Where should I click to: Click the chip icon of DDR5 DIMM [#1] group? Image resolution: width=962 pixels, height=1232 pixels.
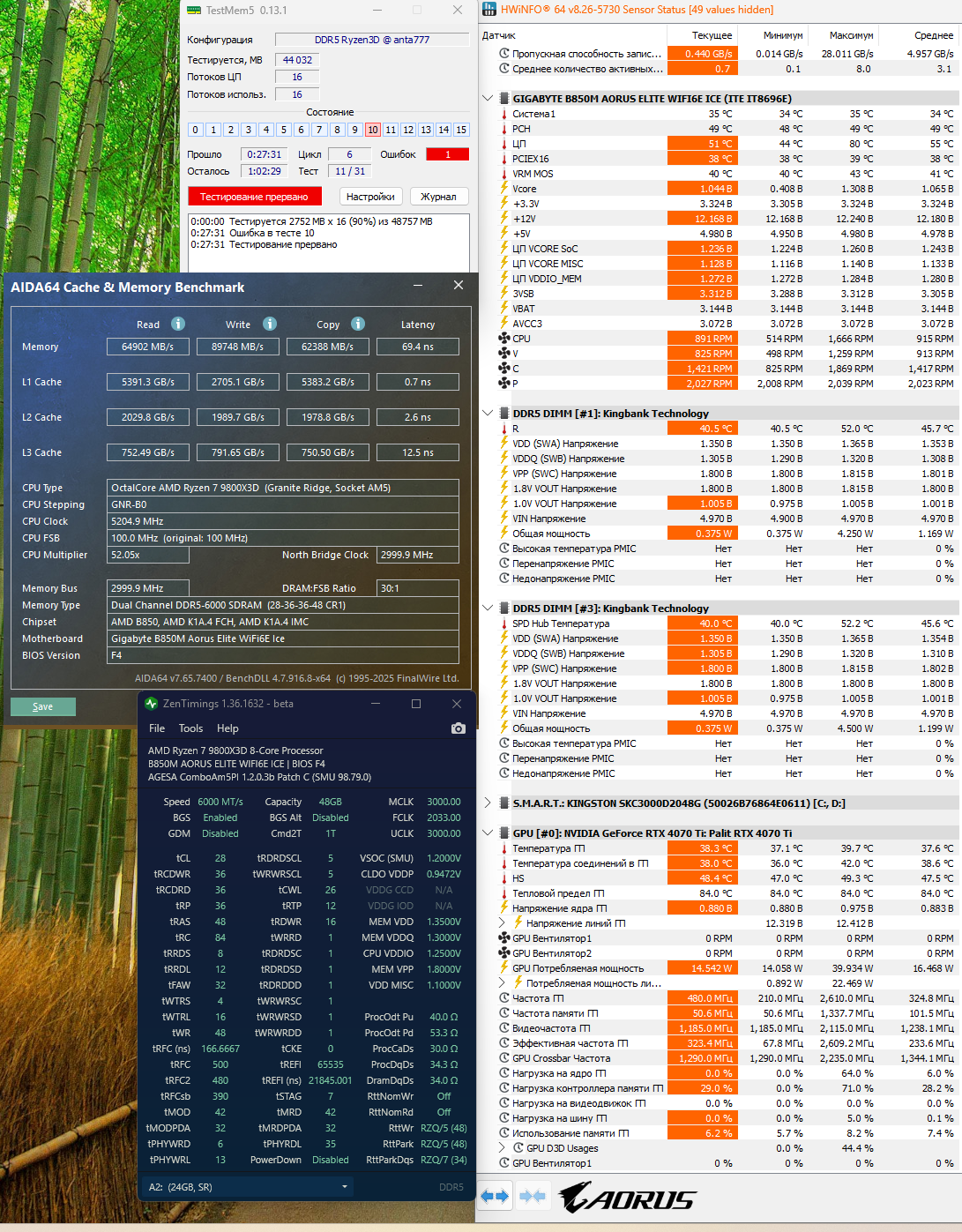pyautogui.click(x=504, y=414)
